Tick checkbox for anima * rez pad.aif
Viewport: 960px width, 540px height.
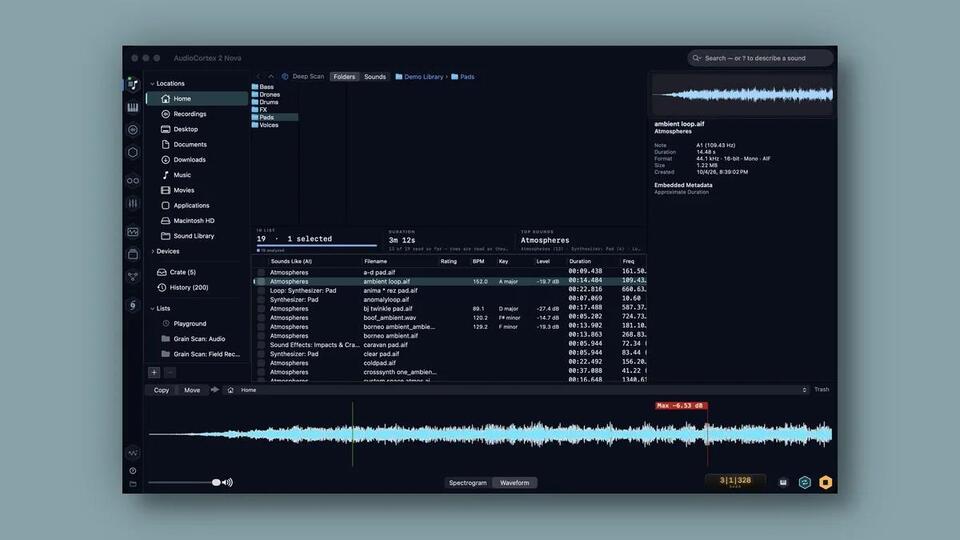click(x=261, y=290)
